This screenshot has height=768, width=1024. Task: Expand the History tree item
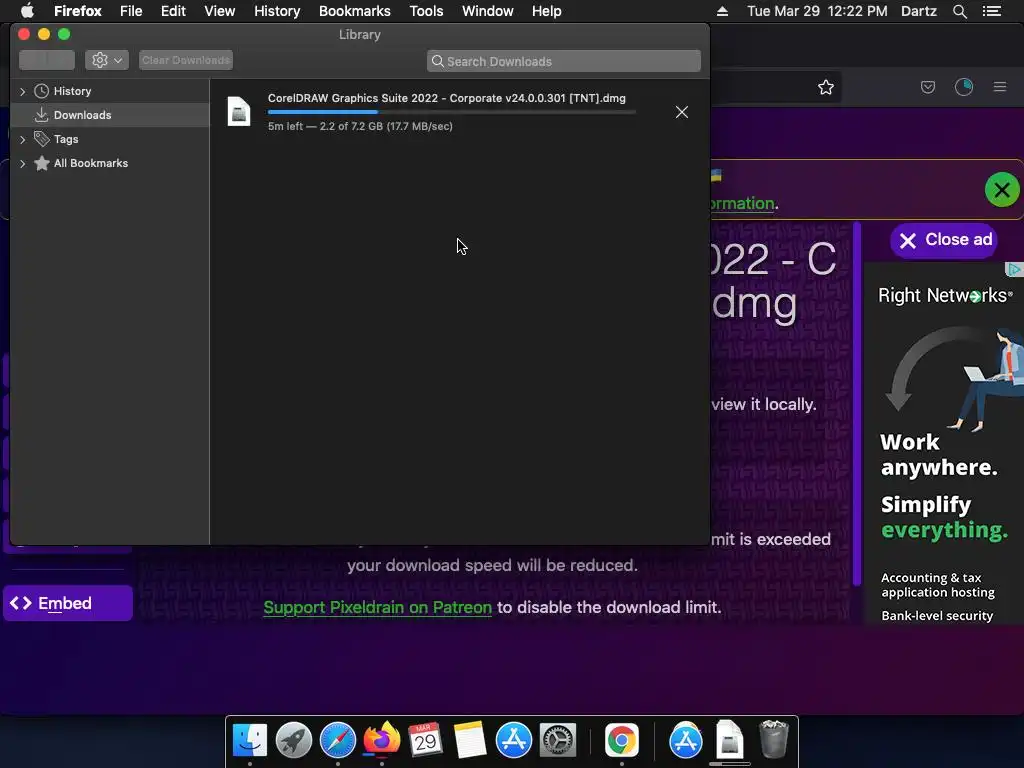(x=23, y=91)
